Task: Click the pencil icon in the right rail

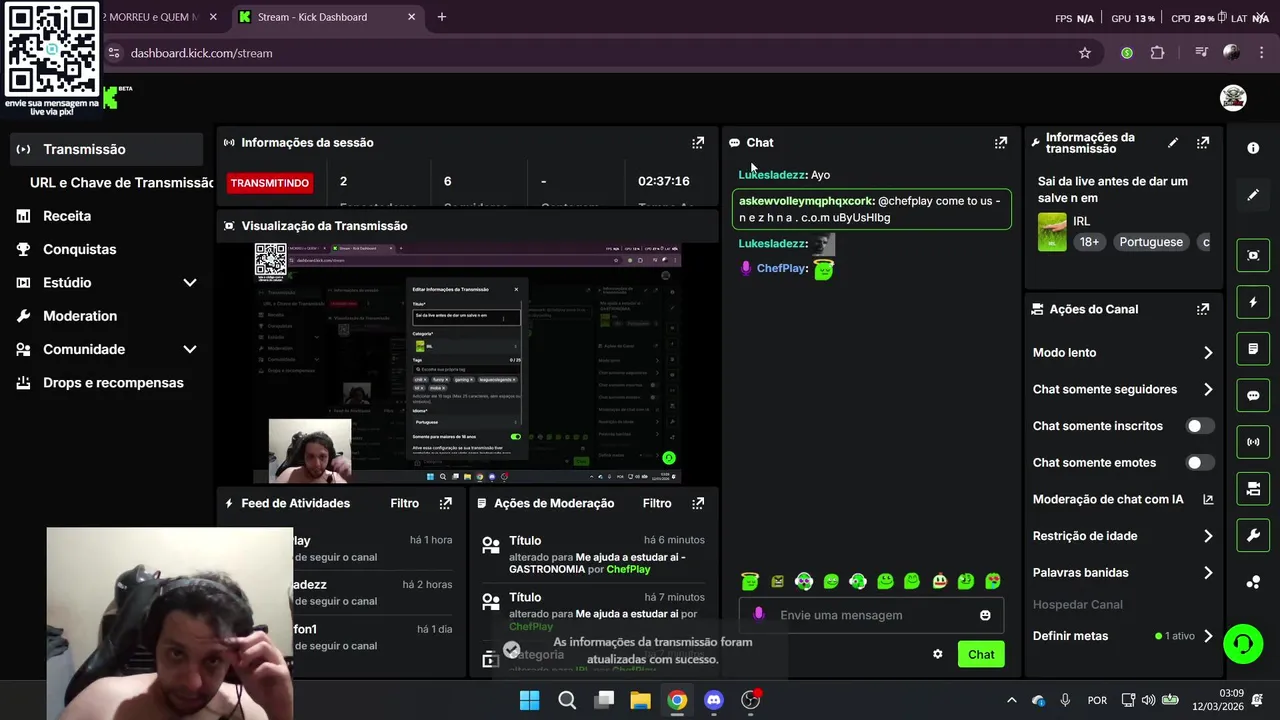Action: (x=1253, y=196)
